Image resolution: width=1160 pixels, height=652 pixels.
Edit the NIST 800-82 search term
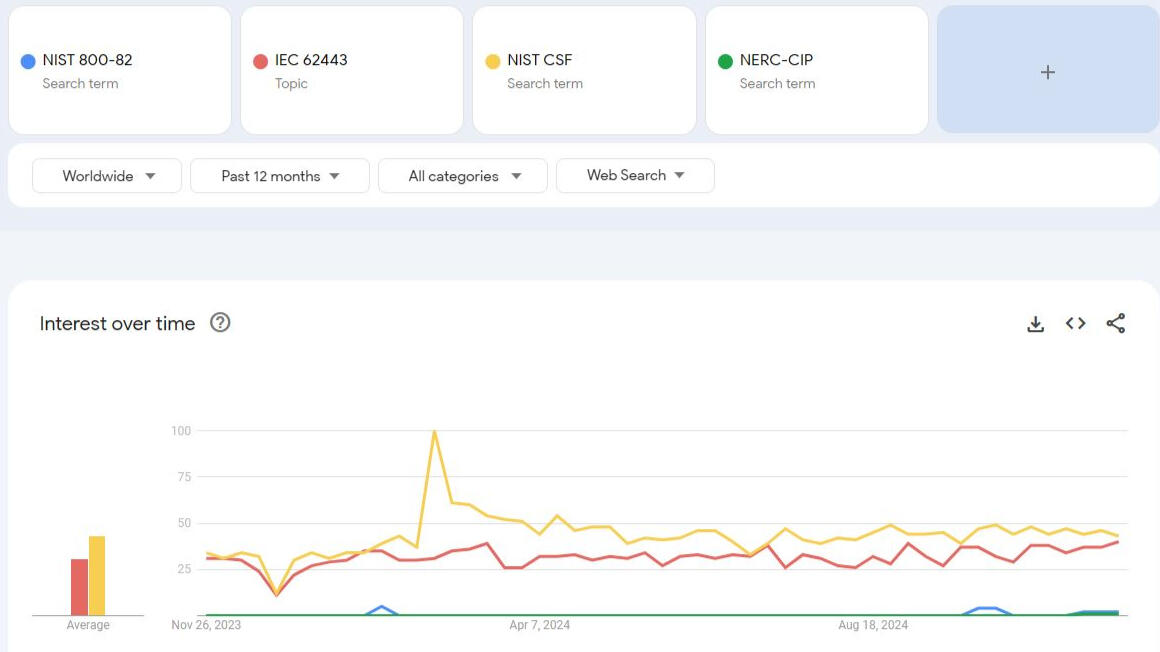pos(87,60)
